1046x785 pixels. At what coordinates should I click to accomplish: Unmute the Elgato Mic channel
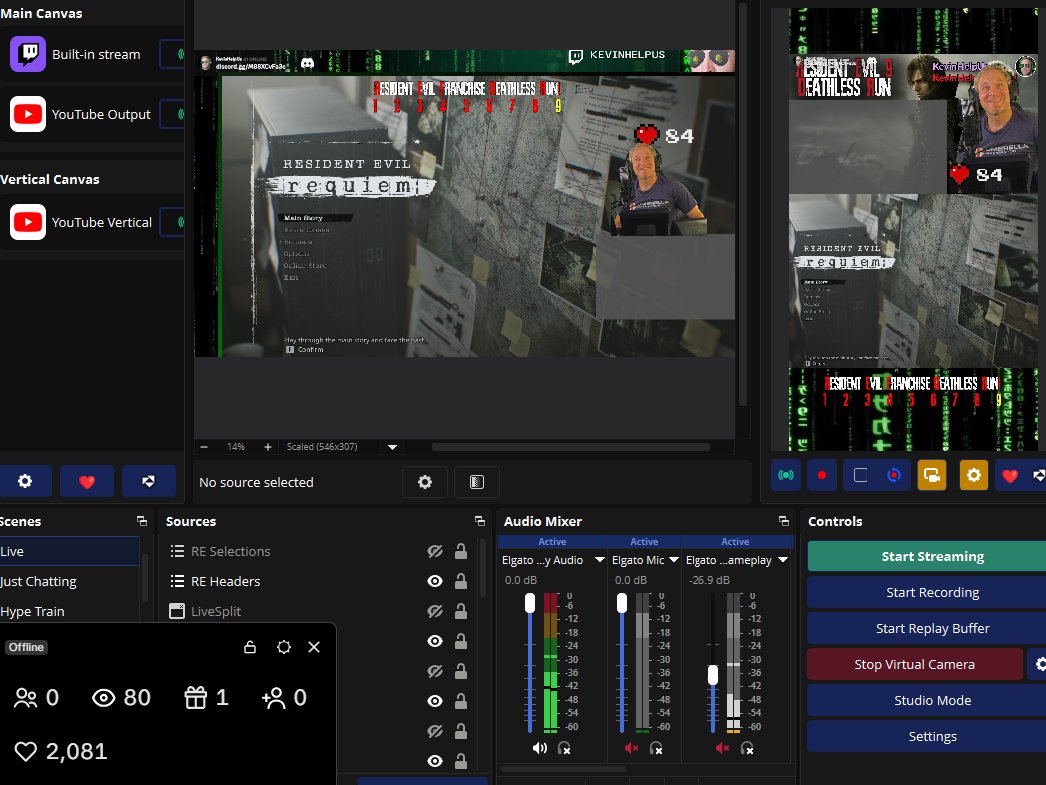(631, 748)
